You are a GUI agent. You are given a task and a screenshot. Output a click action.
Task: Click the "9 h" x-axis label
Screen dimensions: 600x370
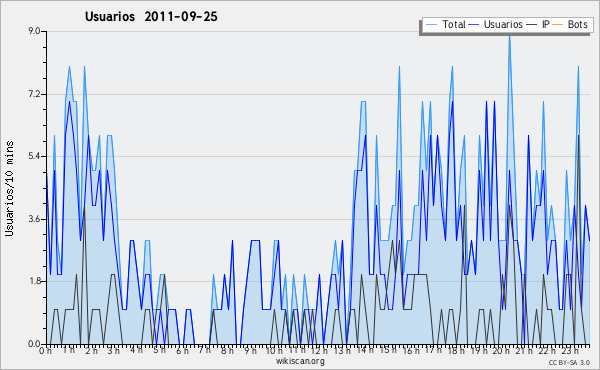[250, 351]
